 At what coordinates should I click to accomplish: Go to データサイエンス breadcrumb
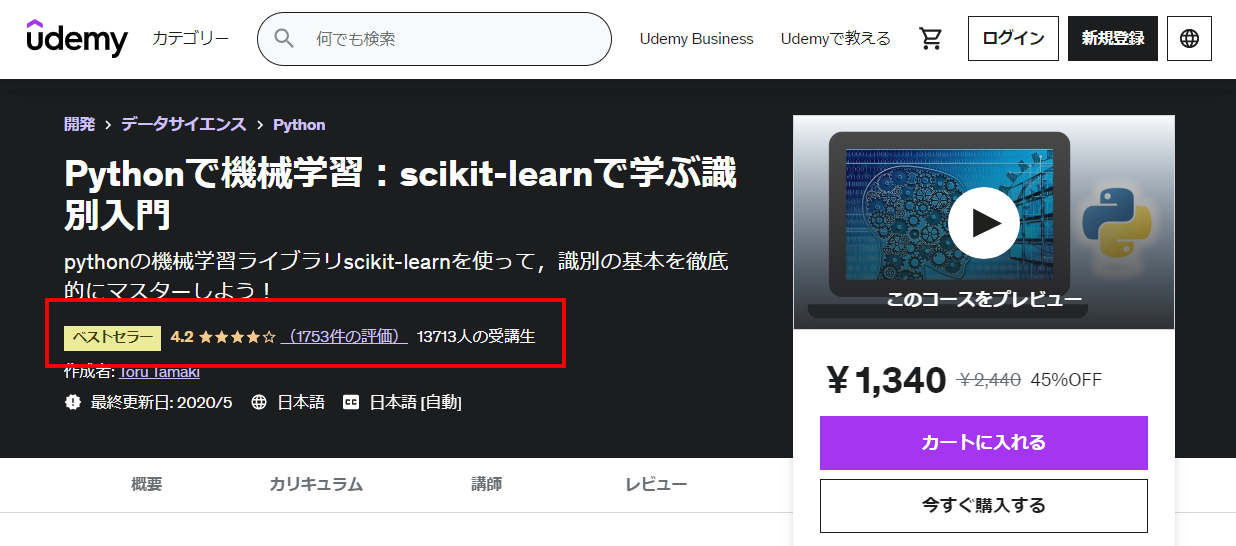pos(183,124)
